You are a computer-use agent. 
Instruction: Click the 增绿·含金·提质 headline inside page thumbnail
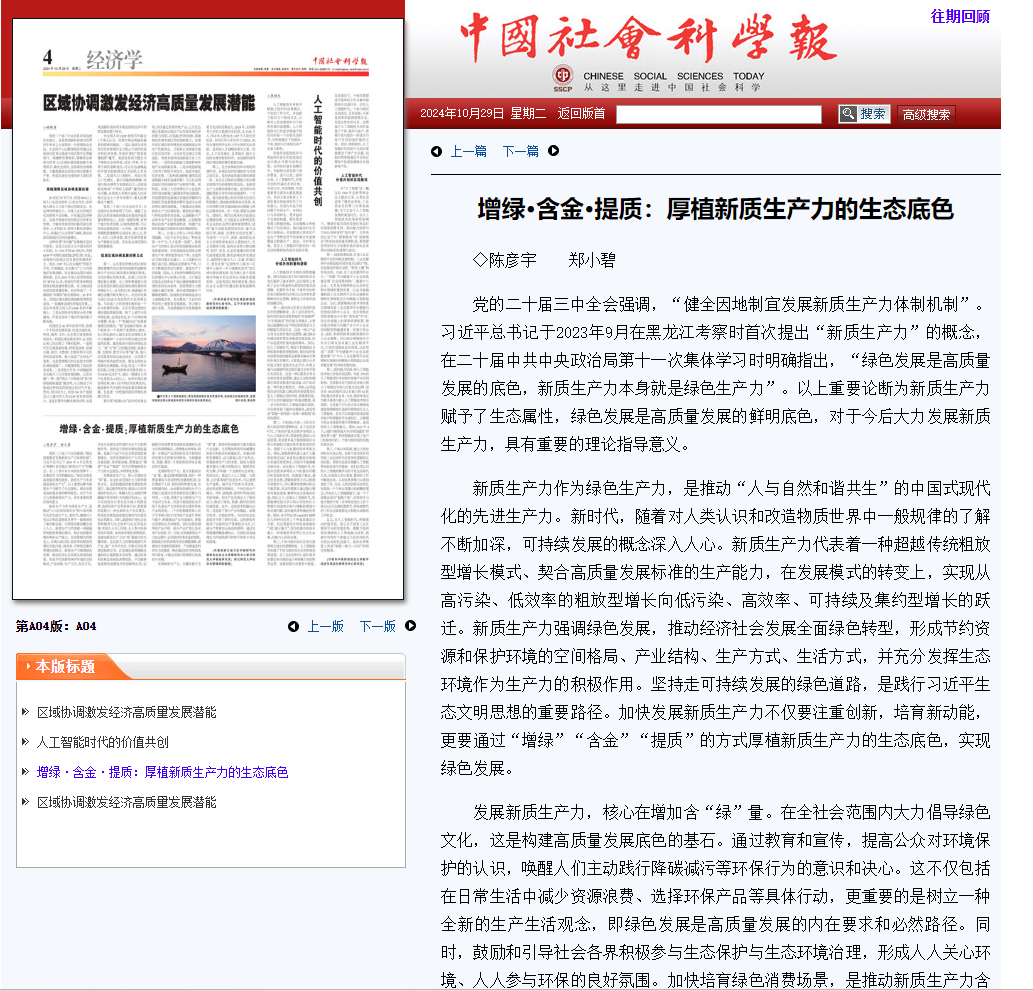point(149,429)
